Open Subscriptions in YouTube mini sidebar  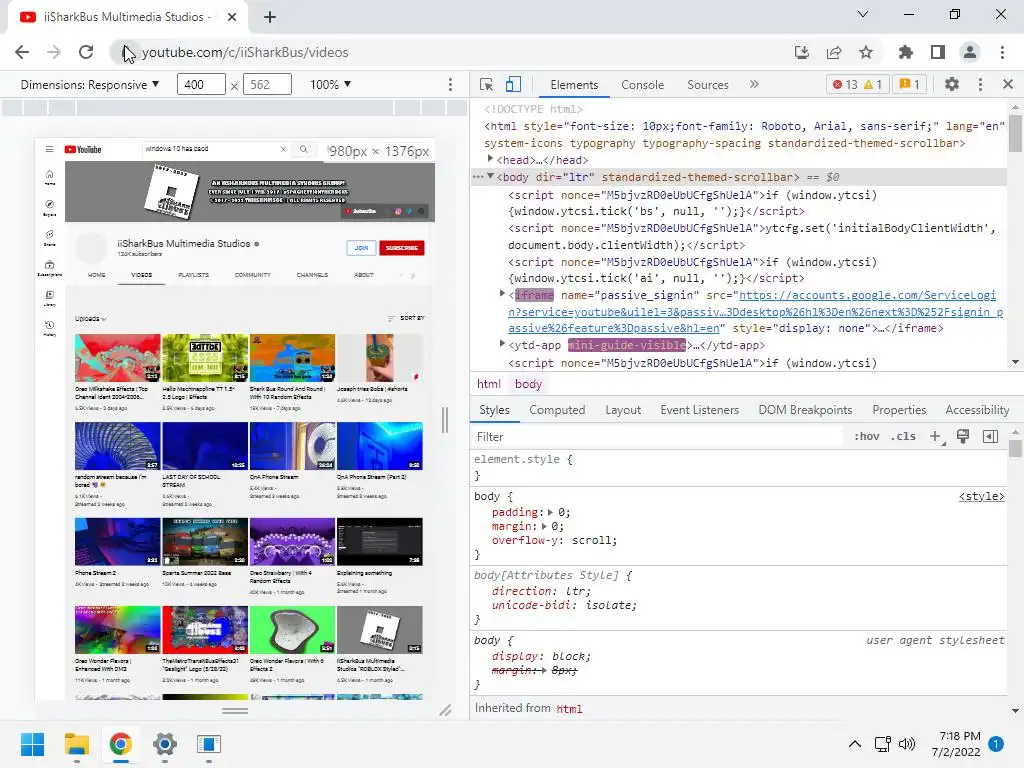tap(50, 268)
